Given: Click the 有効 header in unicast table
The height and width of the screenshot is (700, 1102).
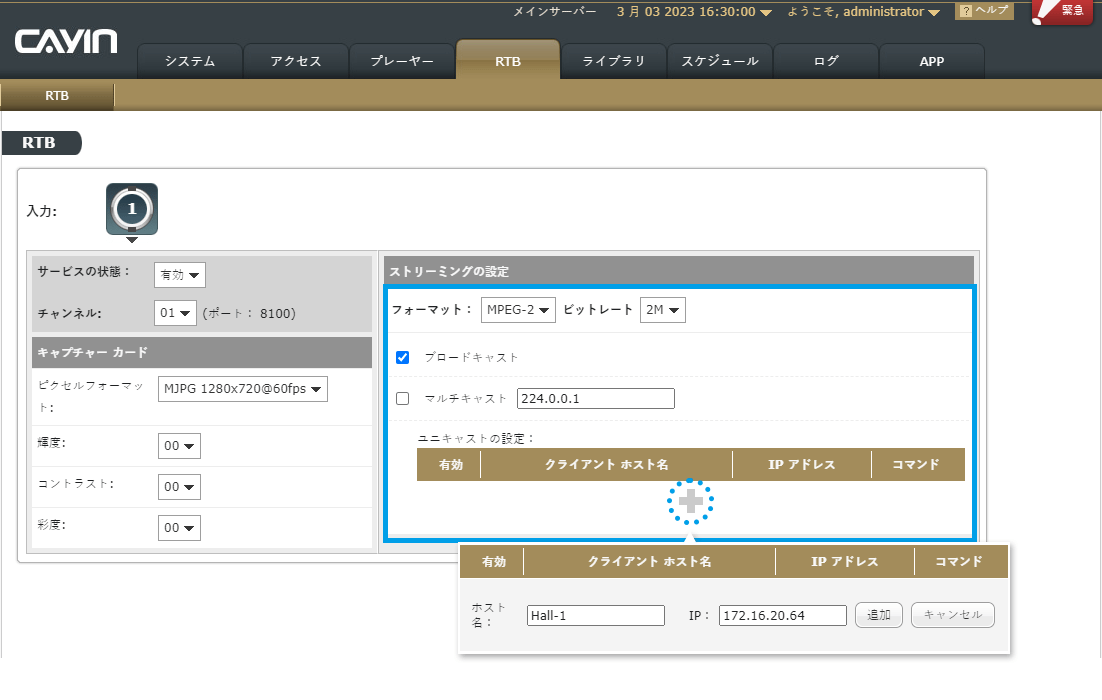Looking at the screenshot, I should [450, 465].
